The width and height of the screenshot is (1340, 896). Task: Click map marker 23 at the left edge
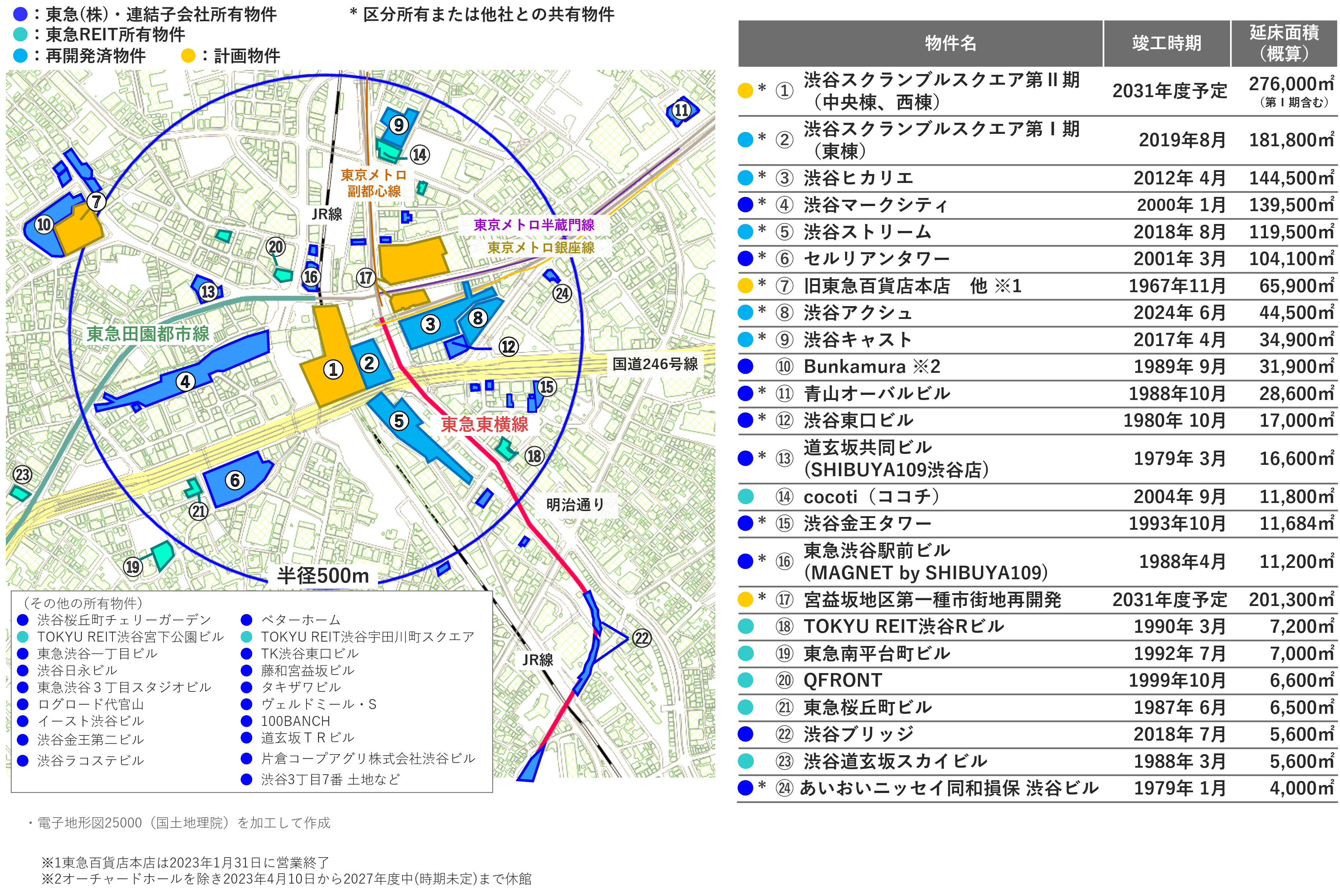pyautogui.click(x=22, y=474)
